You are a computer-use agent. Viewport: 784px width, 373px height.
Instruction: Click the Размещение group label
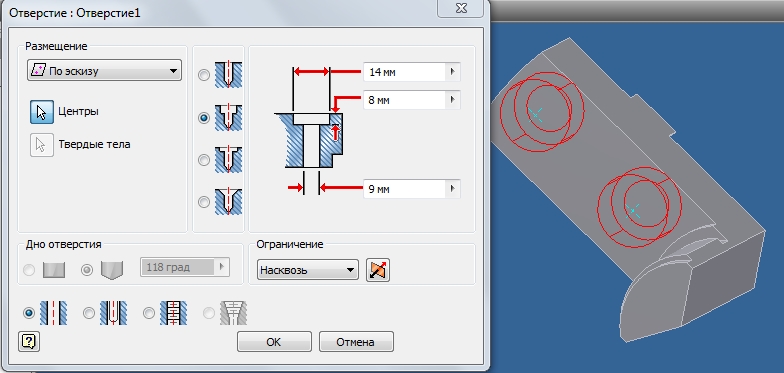click(x=56, y=46)
